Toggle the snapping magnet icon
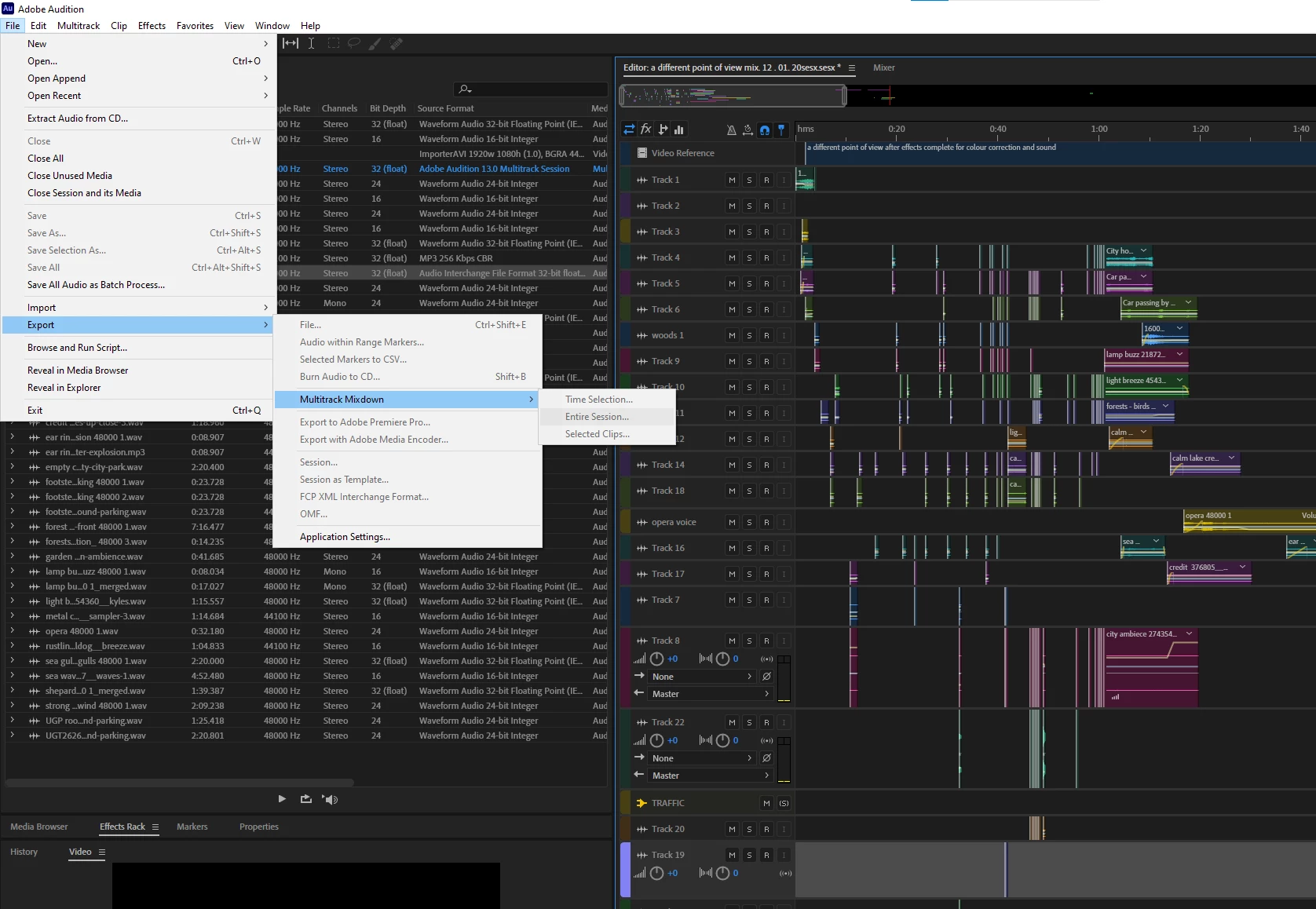Viewport: 1316px width, 909px height. pos(765,130)
